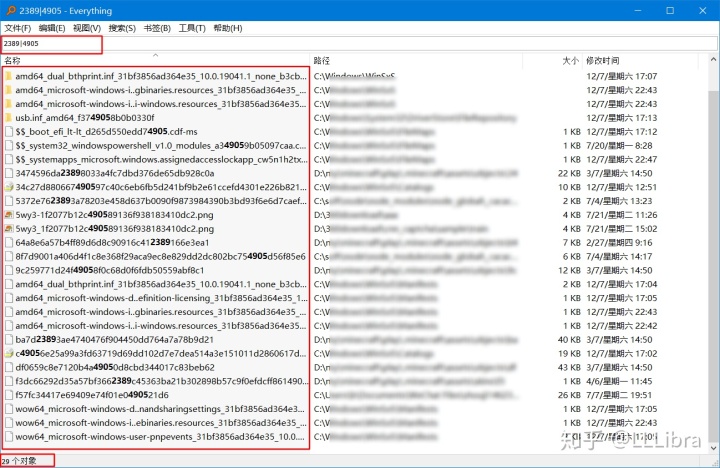
Task: Click folder icon of usb.inf_amd64_f374905 row
Action: pos(9,118)
